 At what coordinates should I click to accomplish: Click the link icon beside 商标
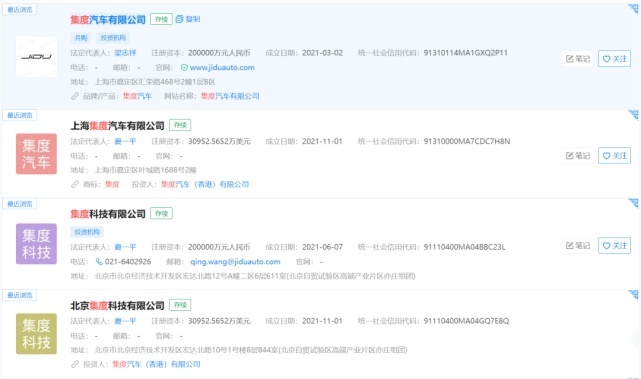coord(75,184)
